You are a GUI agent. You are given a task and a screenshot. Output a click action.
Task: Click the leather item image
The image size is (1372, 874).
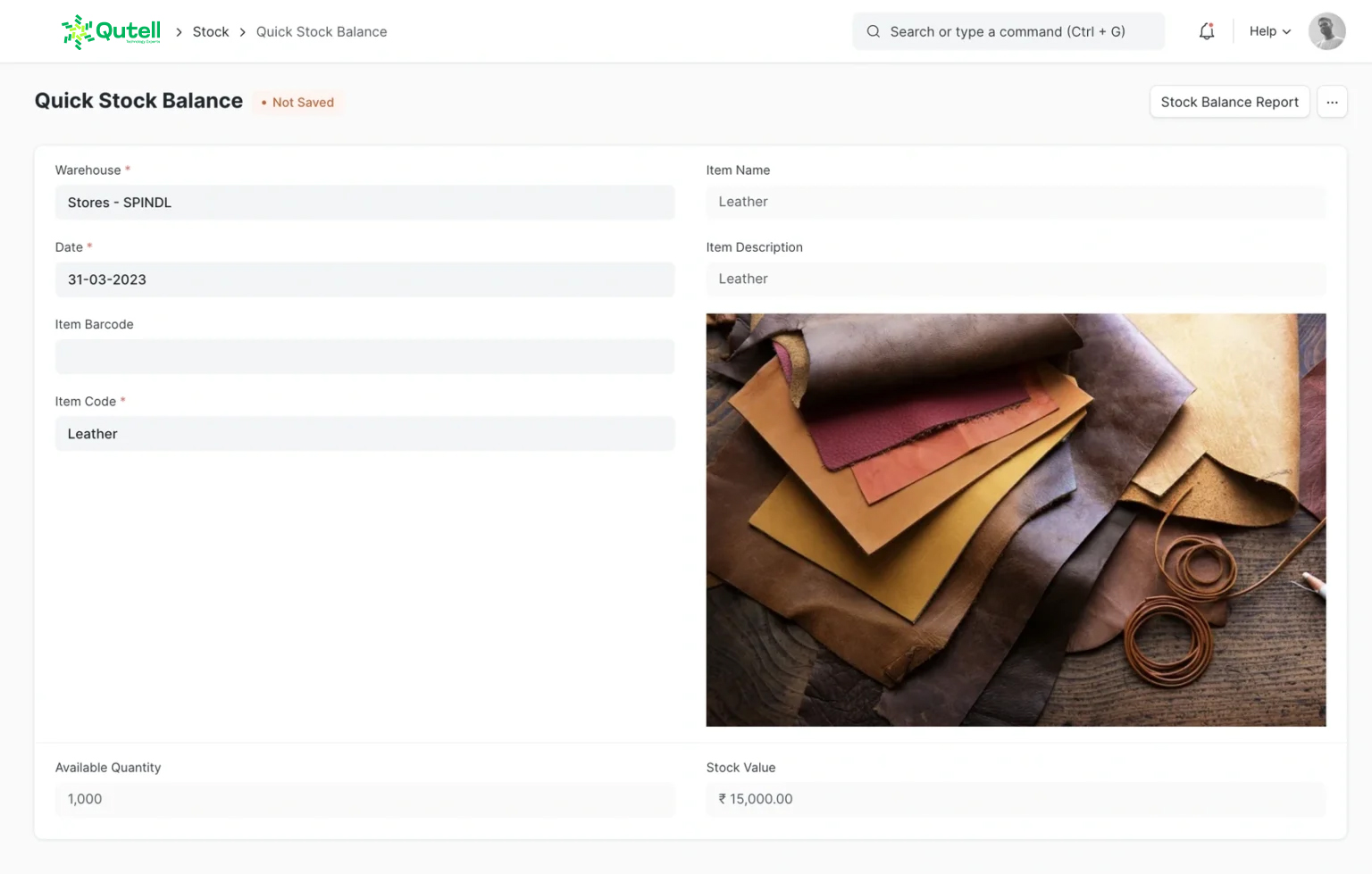[x=1016, y=520]
